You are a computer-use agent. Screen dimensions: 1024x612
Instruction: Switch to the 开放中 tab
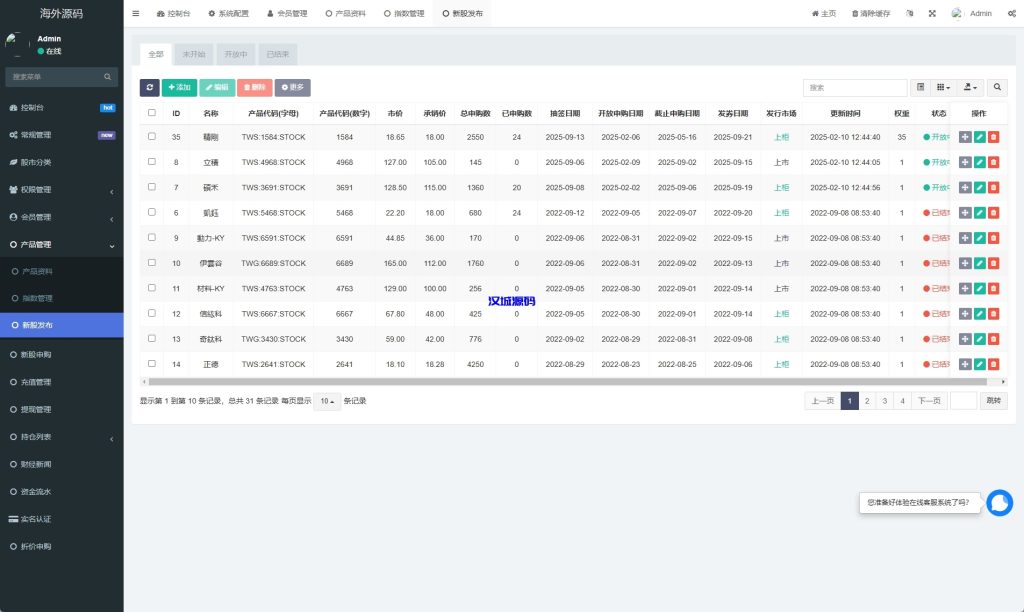236,55
